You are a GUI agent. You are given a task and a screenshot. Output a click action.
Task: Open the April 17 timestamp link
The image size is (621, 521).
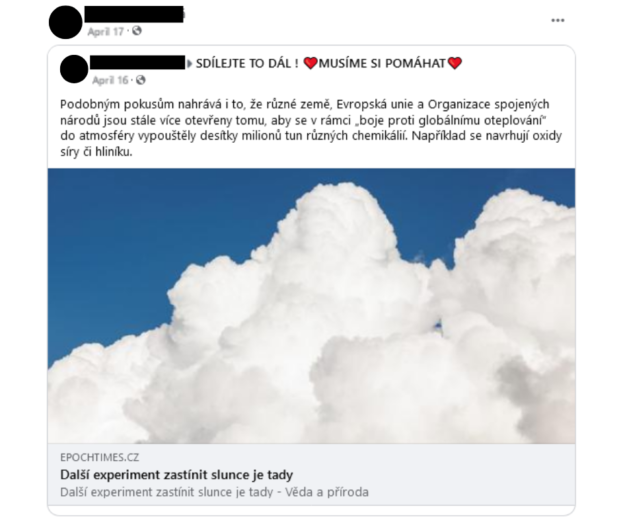(106, 31)
